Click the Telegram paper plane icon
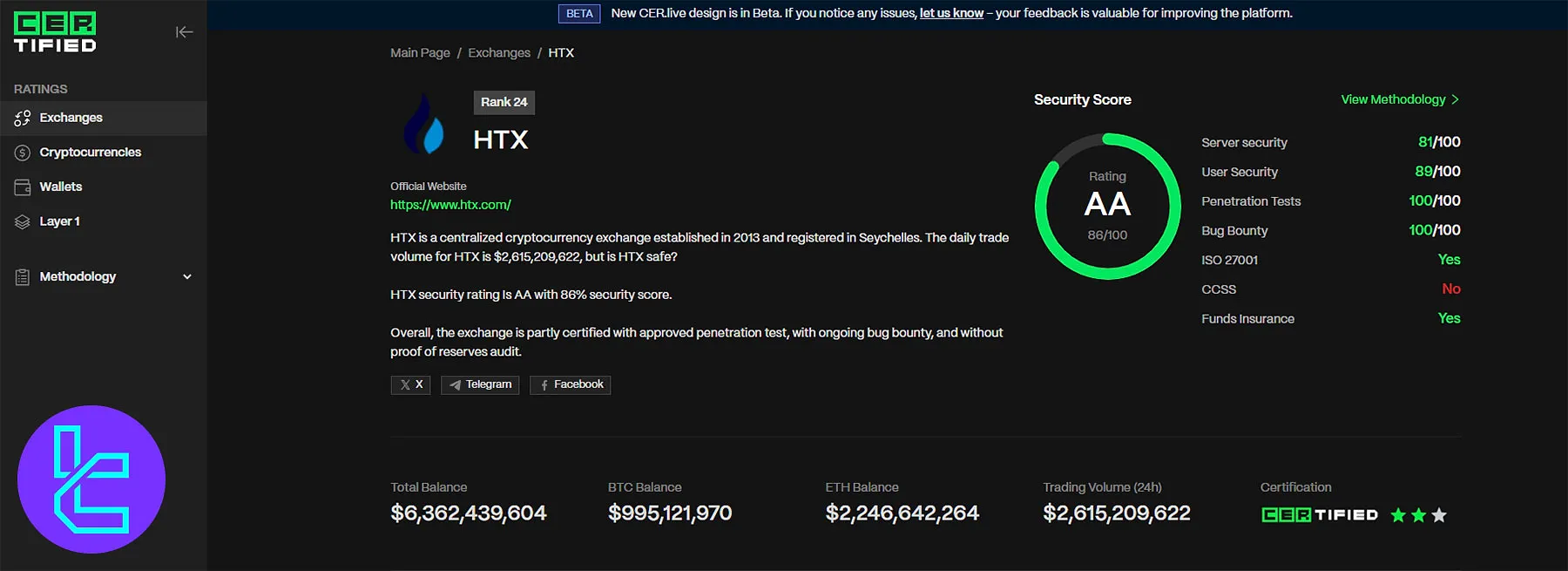1568x571 pixels. [455, 384]
